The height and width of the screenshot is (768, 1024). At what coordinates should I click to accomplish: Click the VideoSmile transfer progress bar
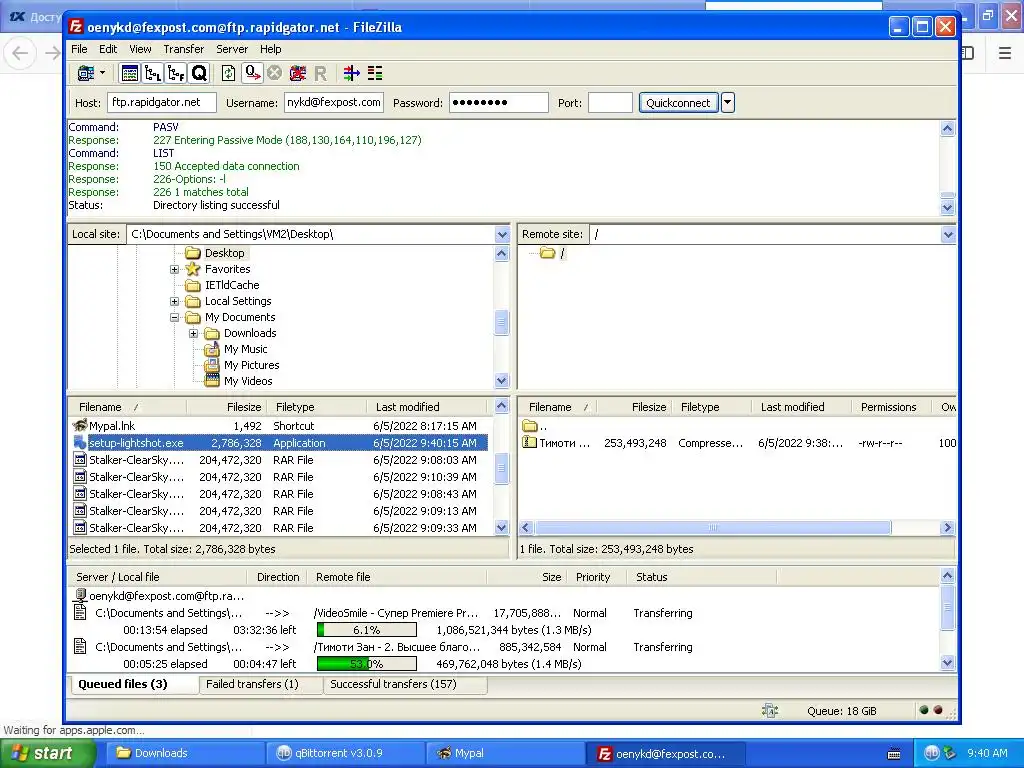366,630
